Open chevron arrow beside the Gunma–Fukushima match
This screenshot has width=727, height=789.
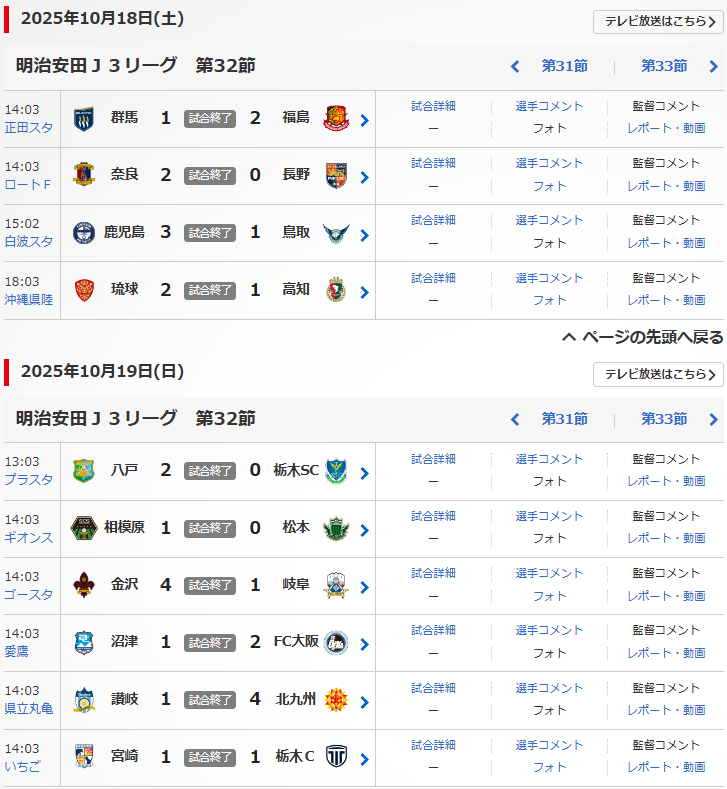[x=365, y=120]
